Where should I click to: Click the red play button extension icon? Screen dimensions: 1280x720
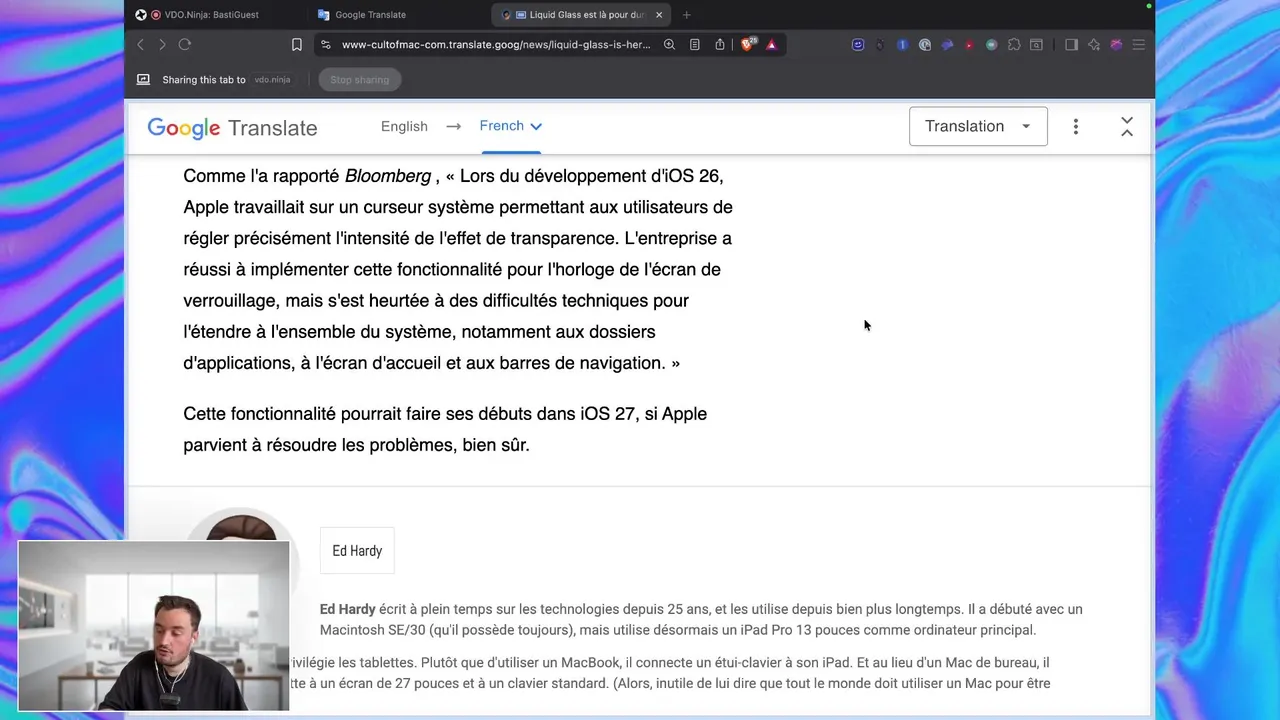(x=969, y=45)
